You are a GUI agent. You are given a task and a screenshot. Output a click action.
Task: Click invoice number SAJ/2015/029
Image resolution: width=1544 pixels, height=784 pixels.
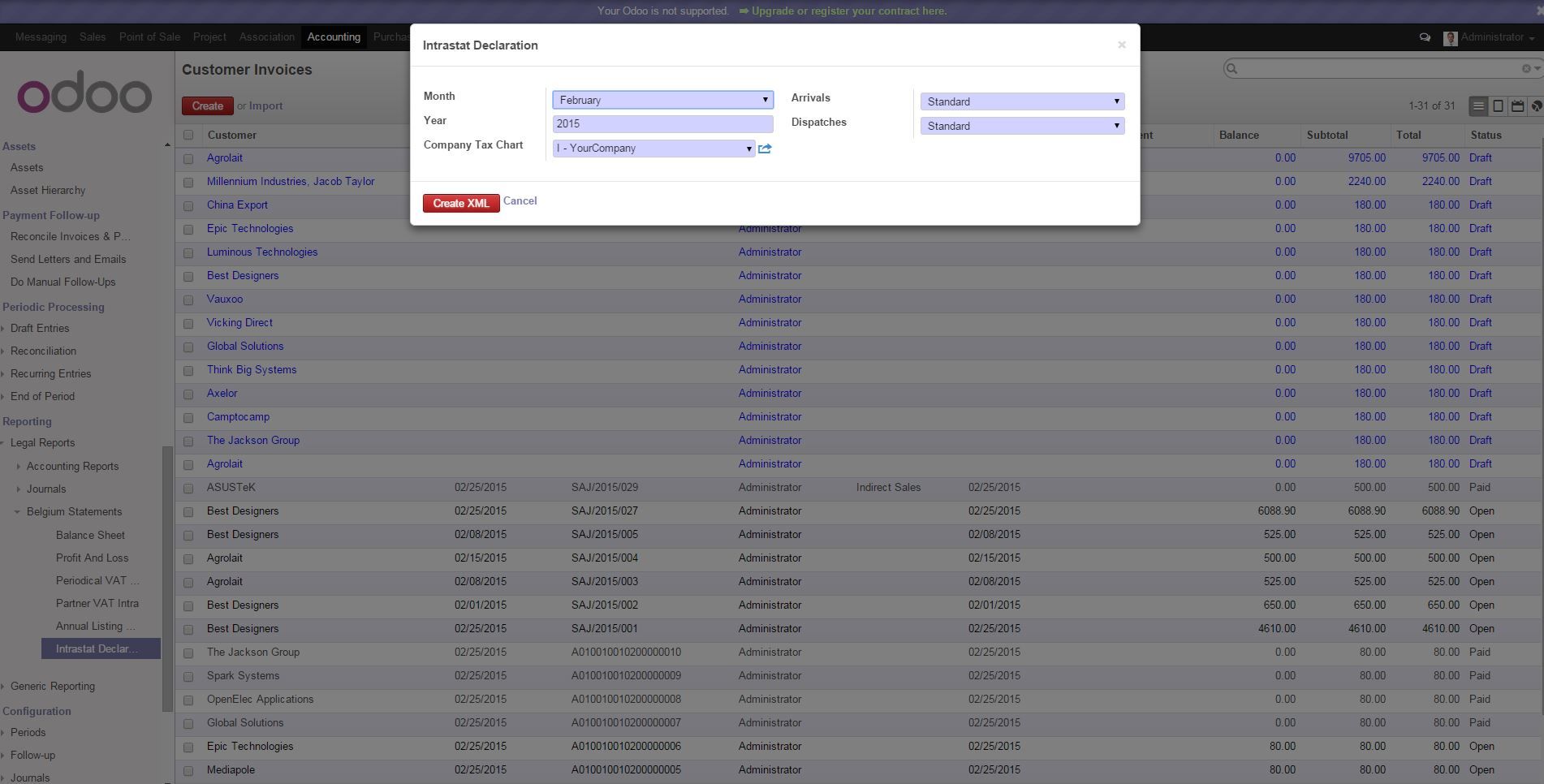[x=604, y=487]
